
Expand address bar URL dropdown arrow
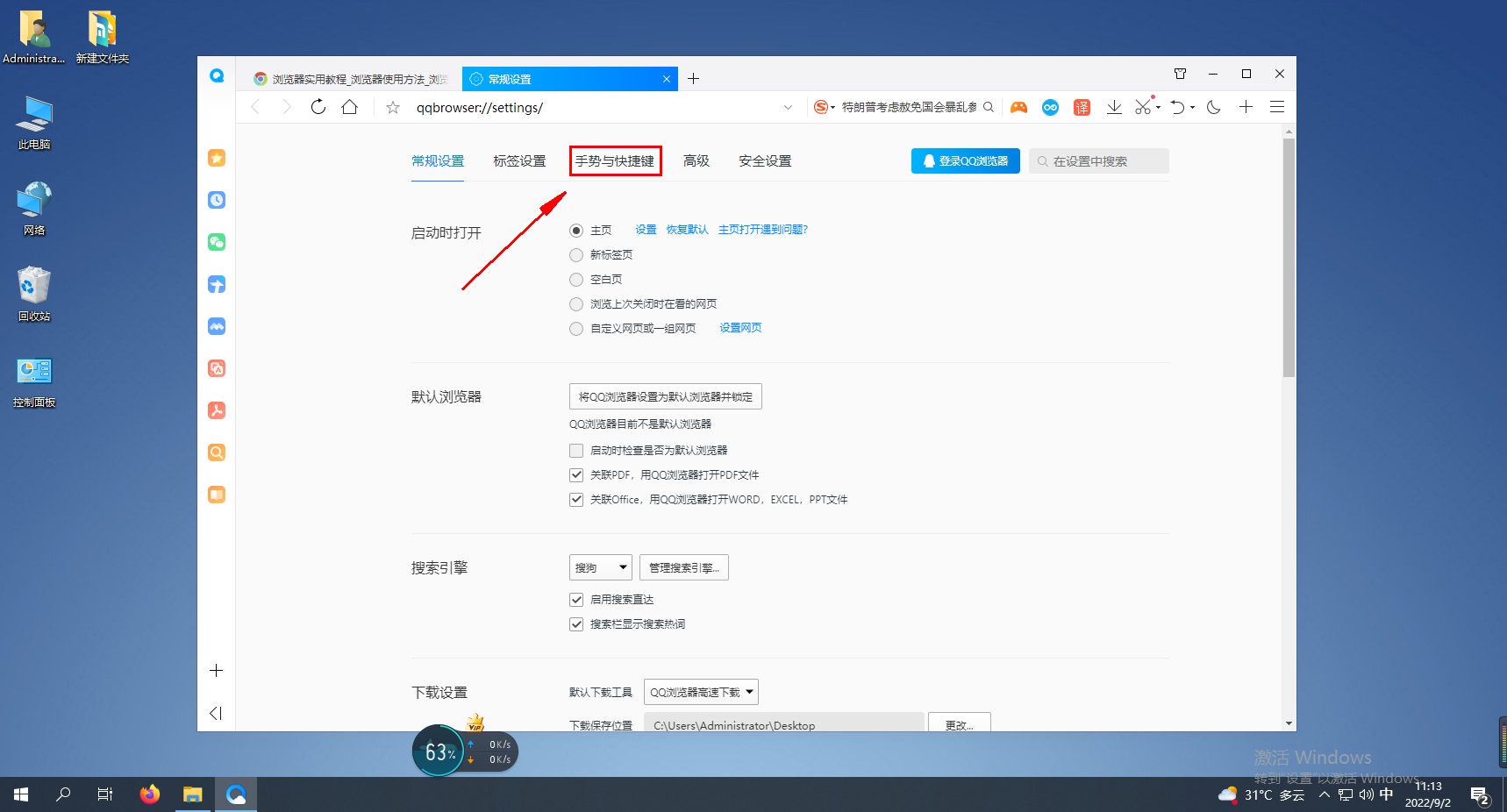click(788, 107)
